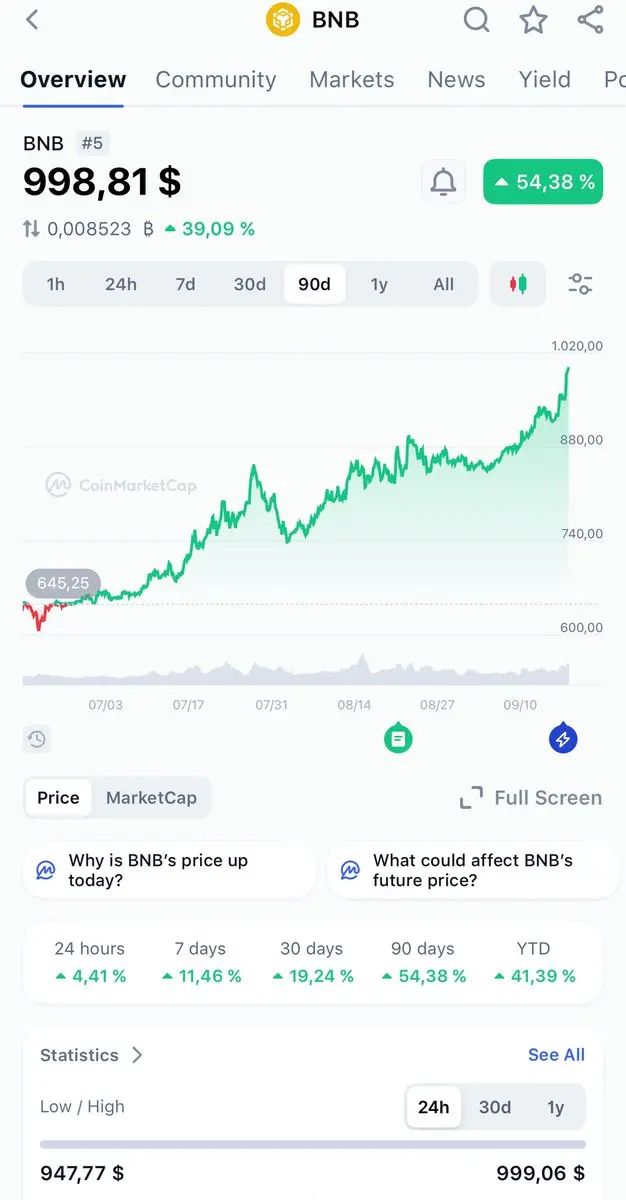Switch chart to MarketCap

click(x=151, y=798)
